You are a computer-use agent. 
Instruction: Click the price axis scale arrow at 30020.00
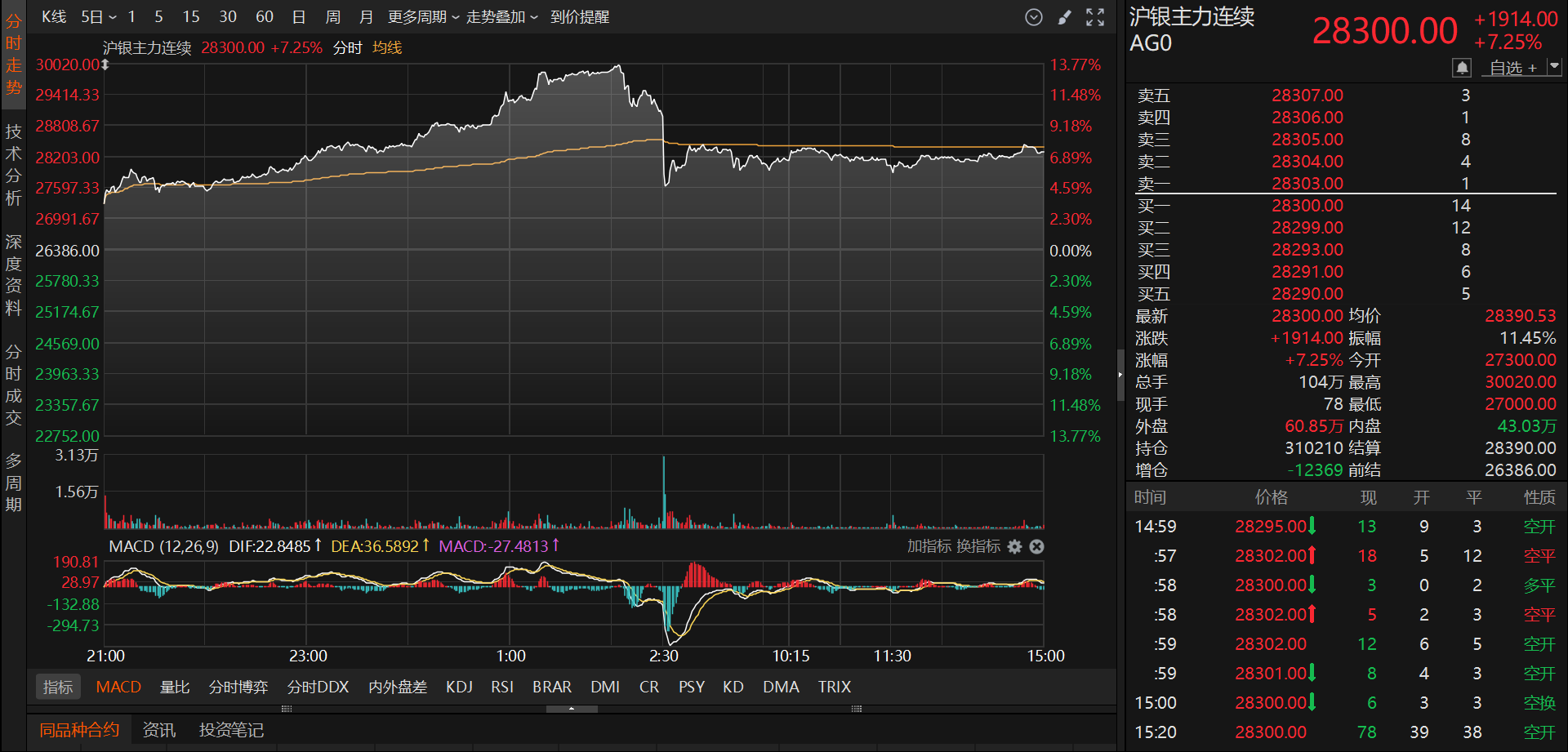[x=105, y=65]
